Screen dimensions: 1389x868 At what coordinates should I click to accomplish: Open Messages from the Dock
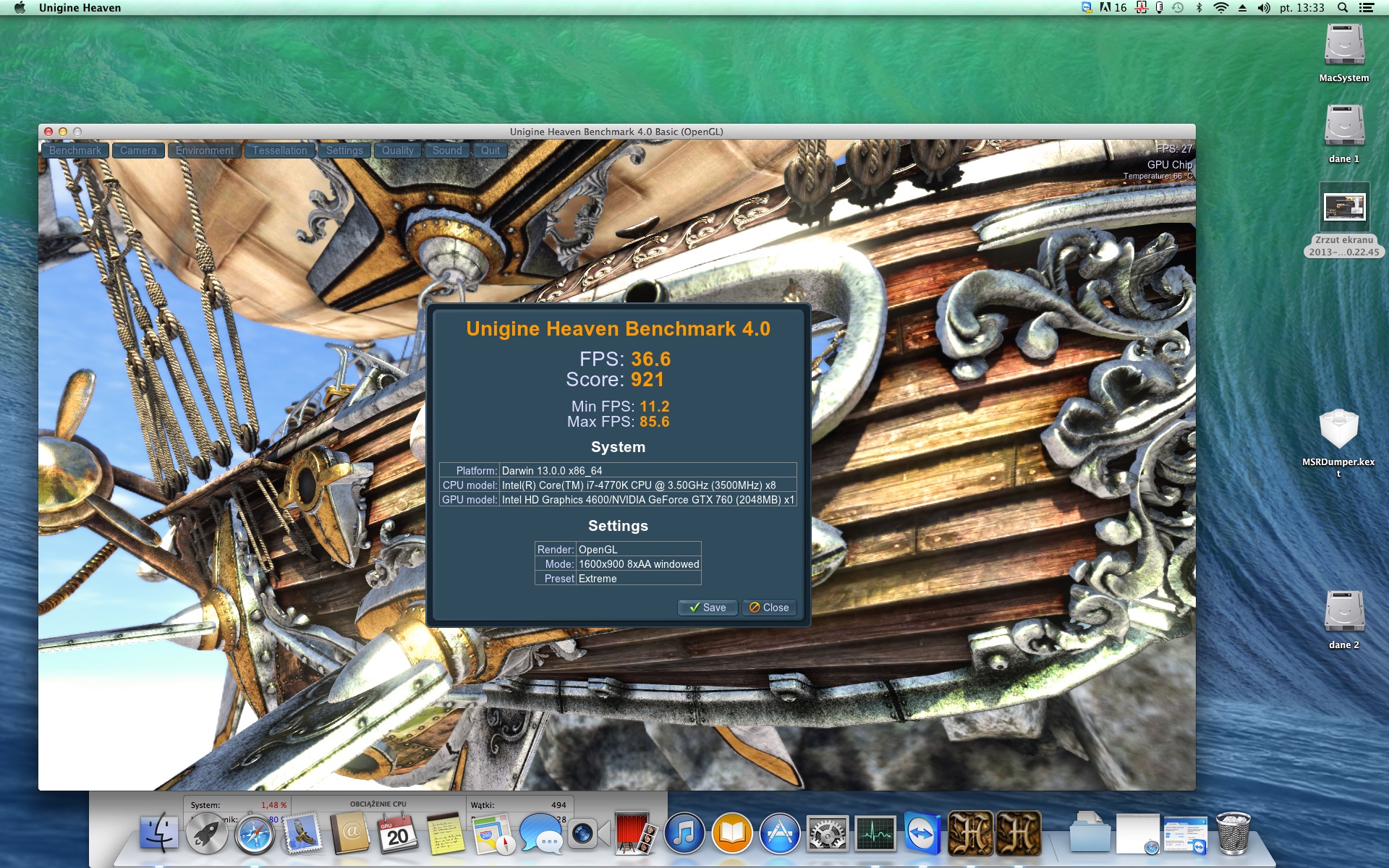coord(541,833)
